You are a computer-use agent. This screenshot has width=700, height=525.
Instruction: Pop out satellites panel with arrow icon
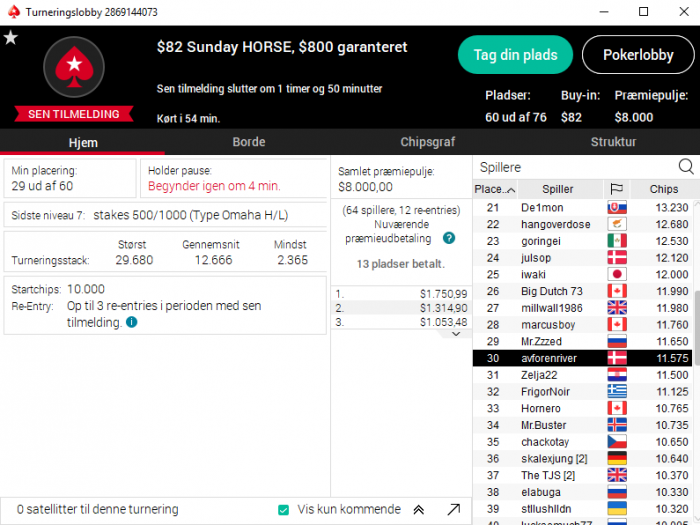pos(454,509)
